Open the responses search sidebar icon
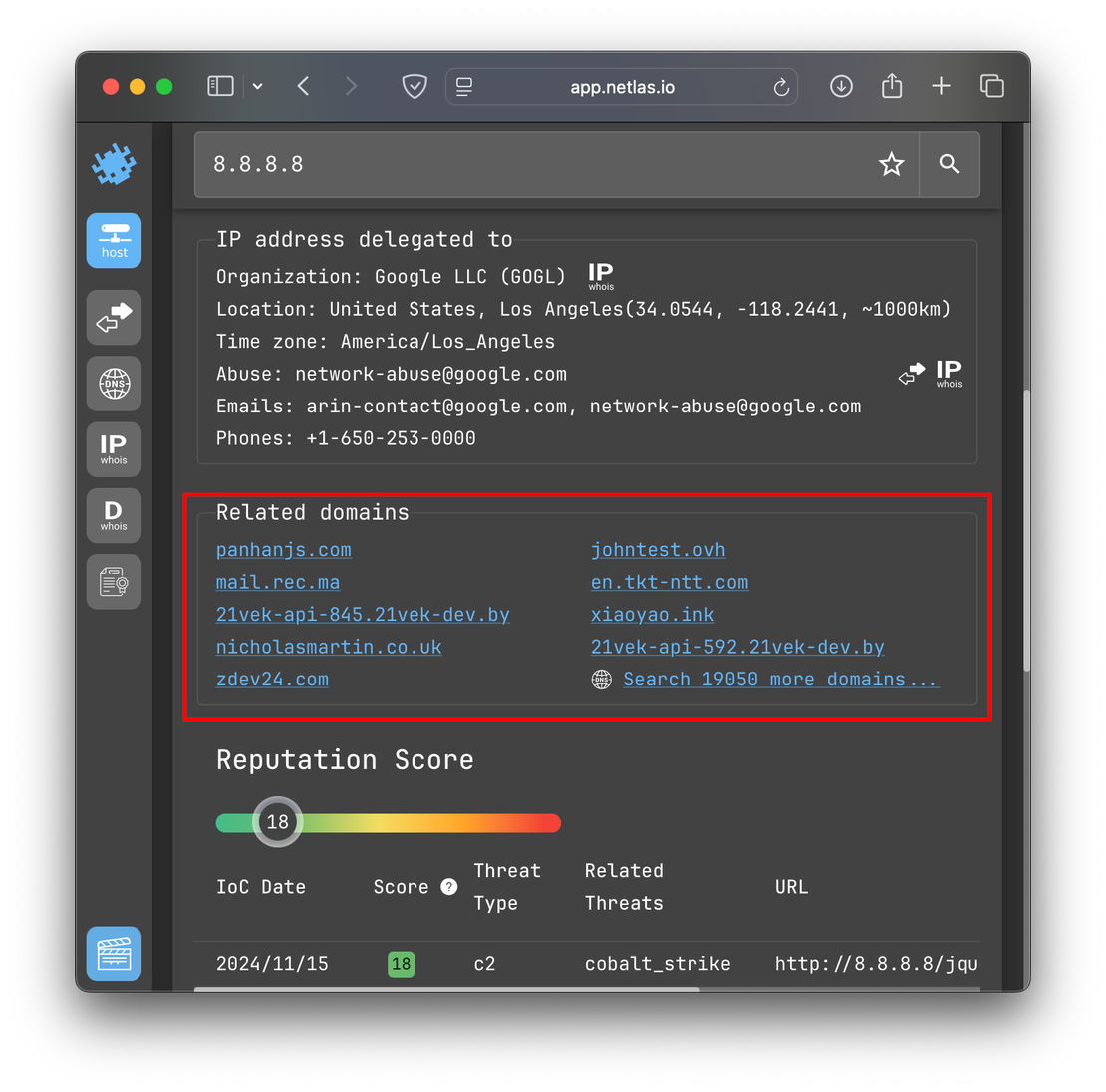 click(x=114, y=318)
